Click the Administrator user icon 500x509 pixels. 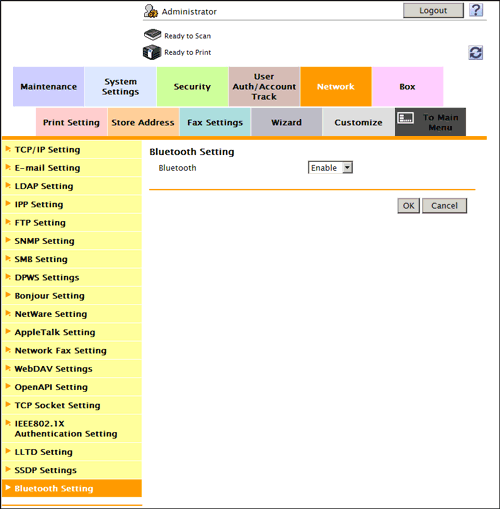click(x=151, y=11)
